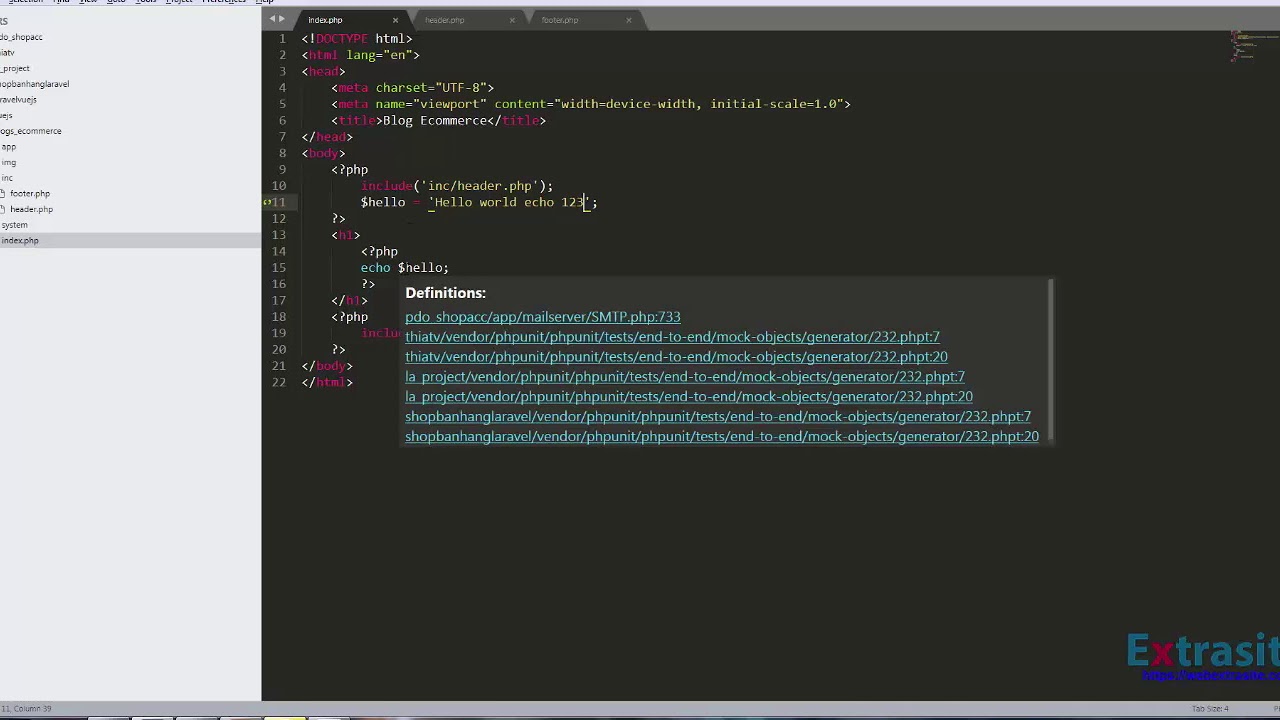Place cursor in 'Blog Ecommerce' title text

(x=435, y=121)
